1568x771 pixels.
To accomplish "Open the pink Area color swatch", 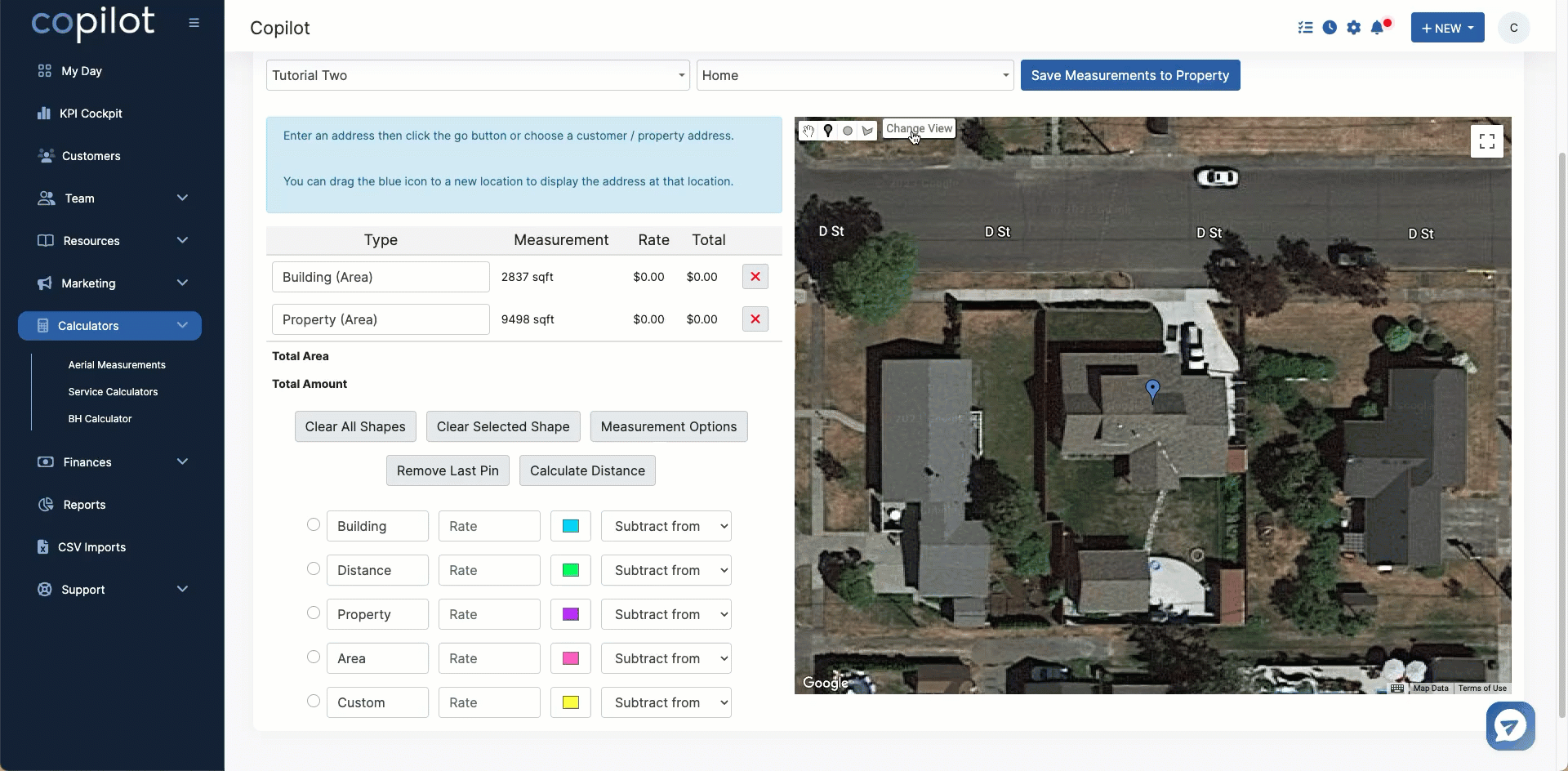I will pos(571,658).
